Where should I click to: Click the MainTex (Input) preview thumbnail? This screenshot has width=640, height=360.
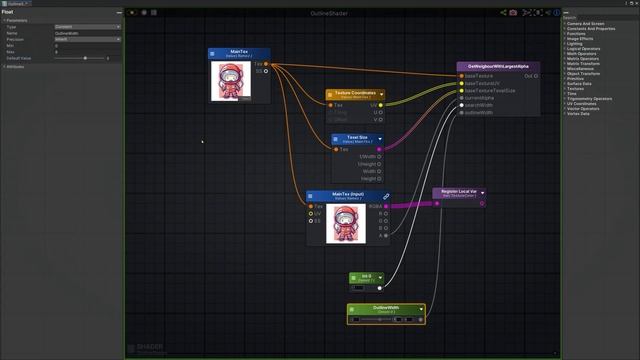pyautogui.click(x=346, y=224)
